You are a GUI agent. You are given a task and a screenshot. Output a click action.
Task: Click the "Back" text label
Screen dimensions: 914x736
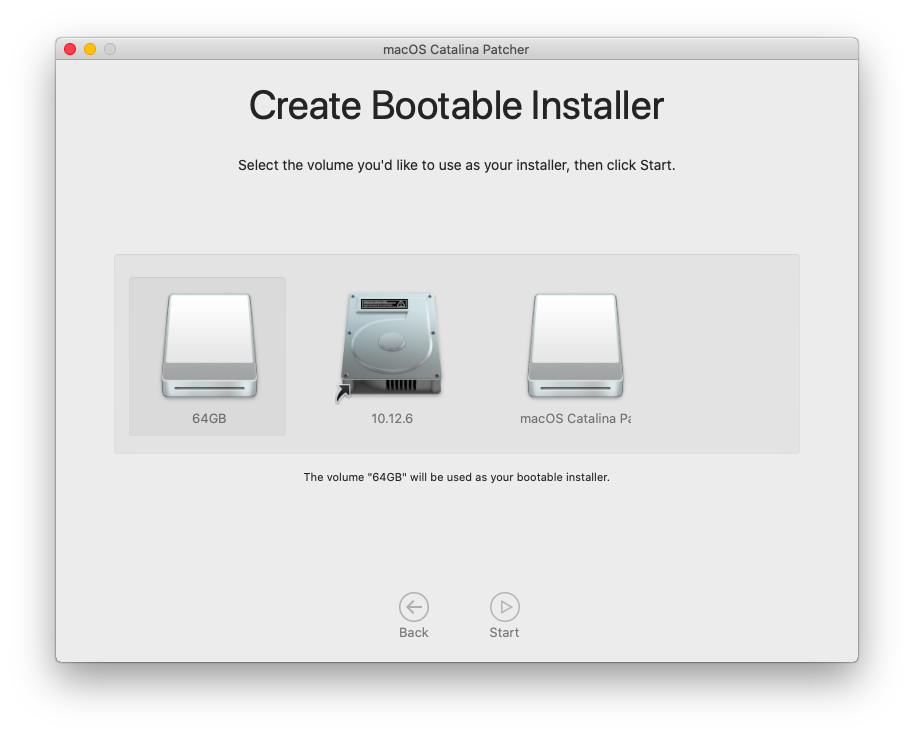[413, 633]
